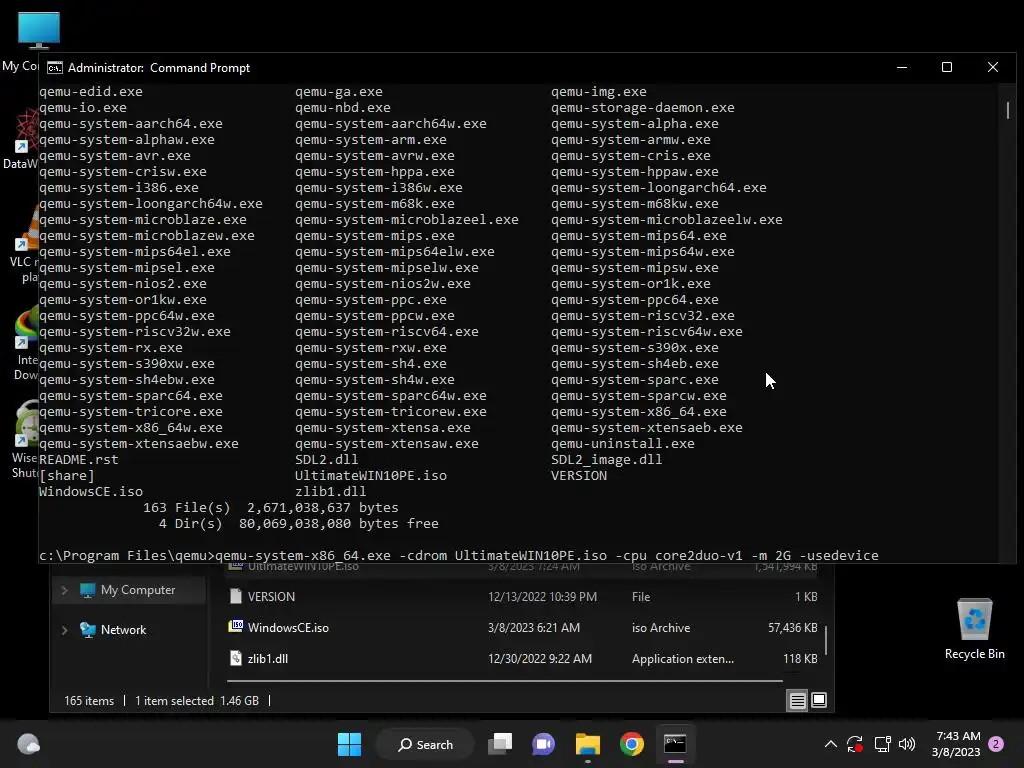Click the Command Prompt title bar icon
The image size is (1024, 768).
[55, 68]
